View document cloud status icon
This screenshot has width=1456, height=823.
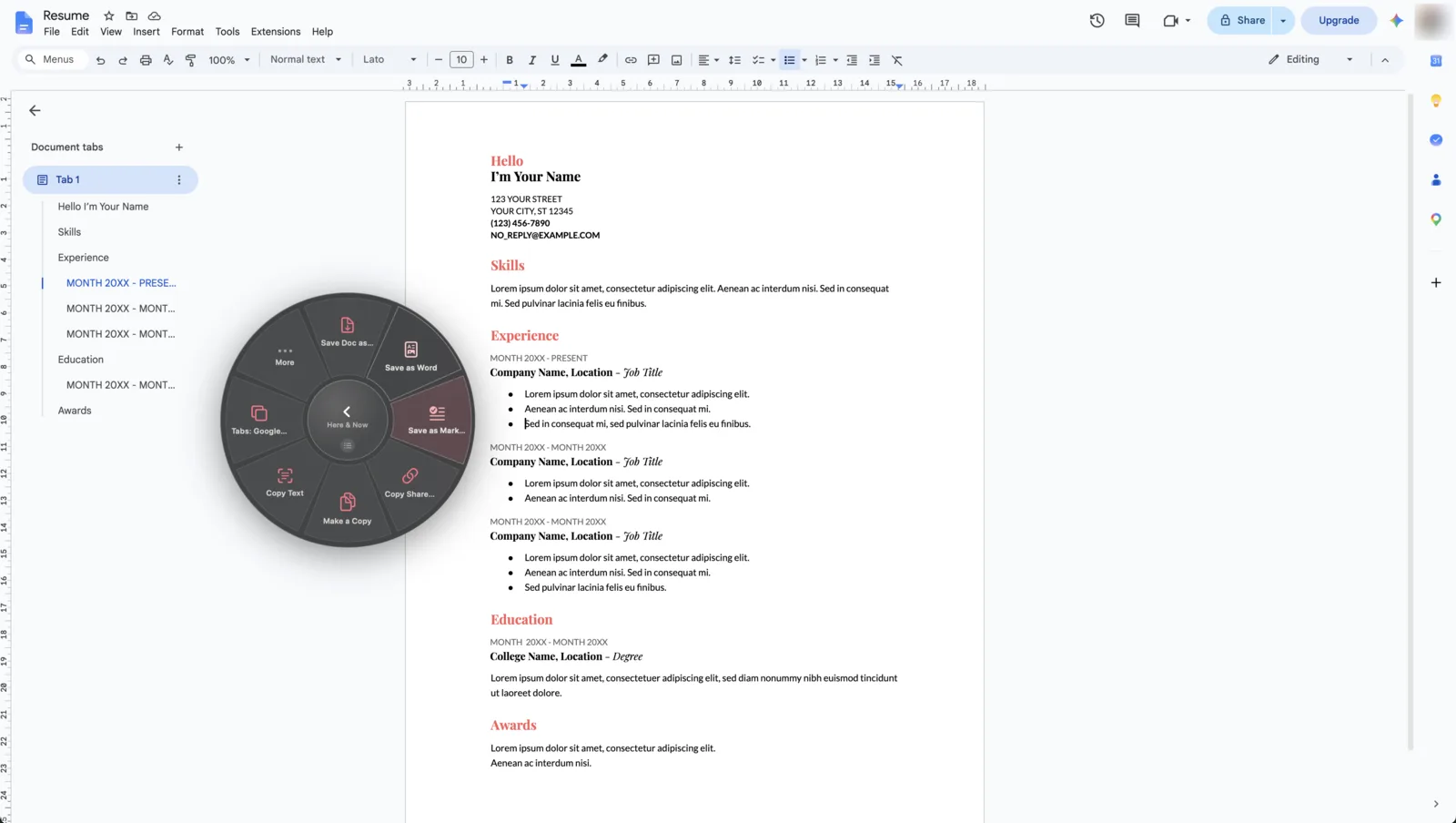155,15
